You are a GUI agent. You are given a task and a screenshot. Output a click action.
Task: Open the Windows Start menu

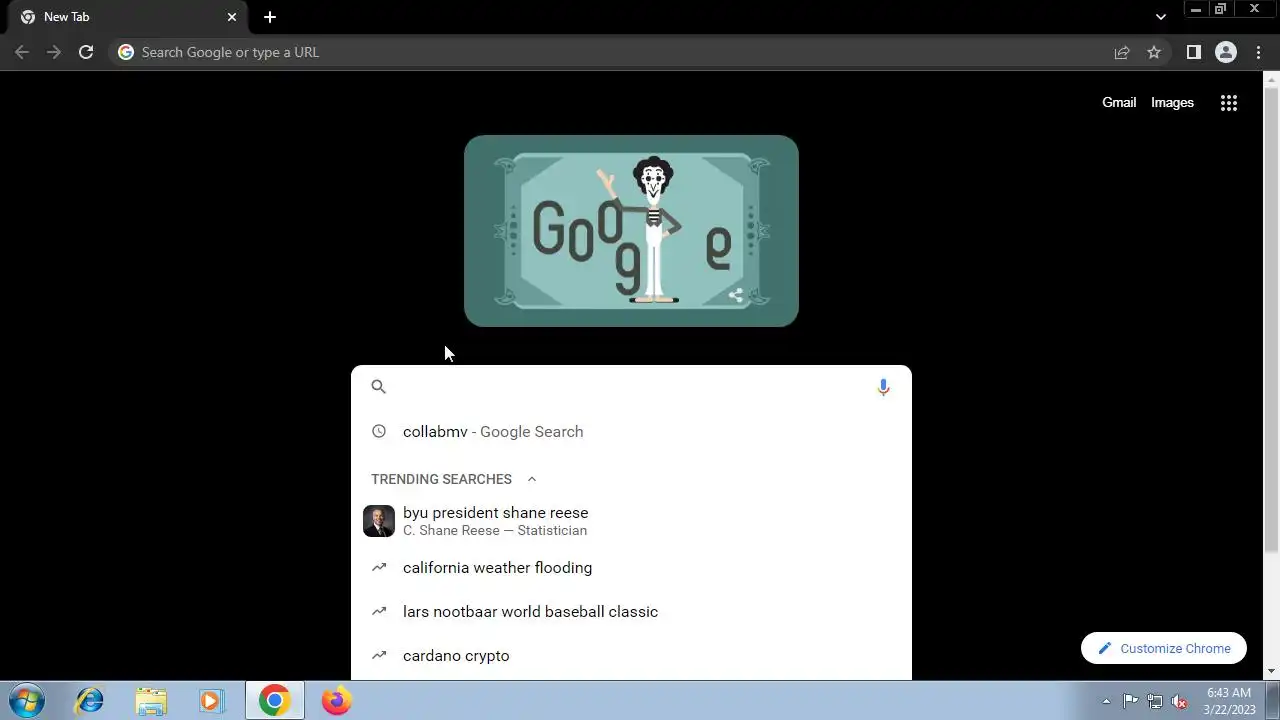tap(27, 701)
